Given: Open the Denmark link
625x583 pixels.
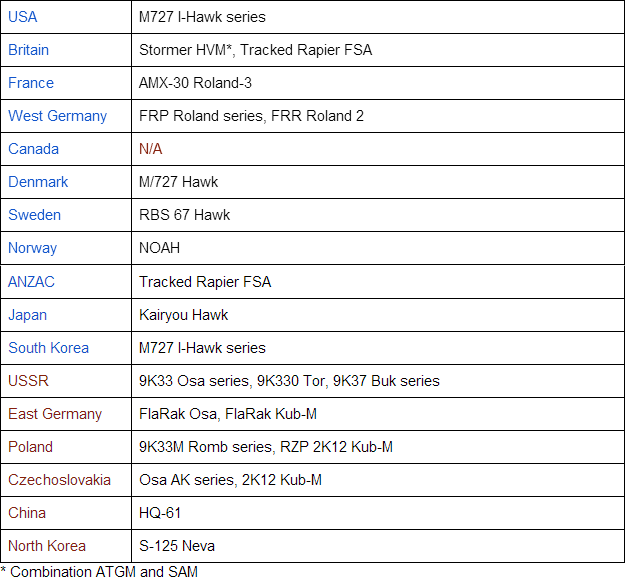Looking at the screenshot, I should point(38,182).
